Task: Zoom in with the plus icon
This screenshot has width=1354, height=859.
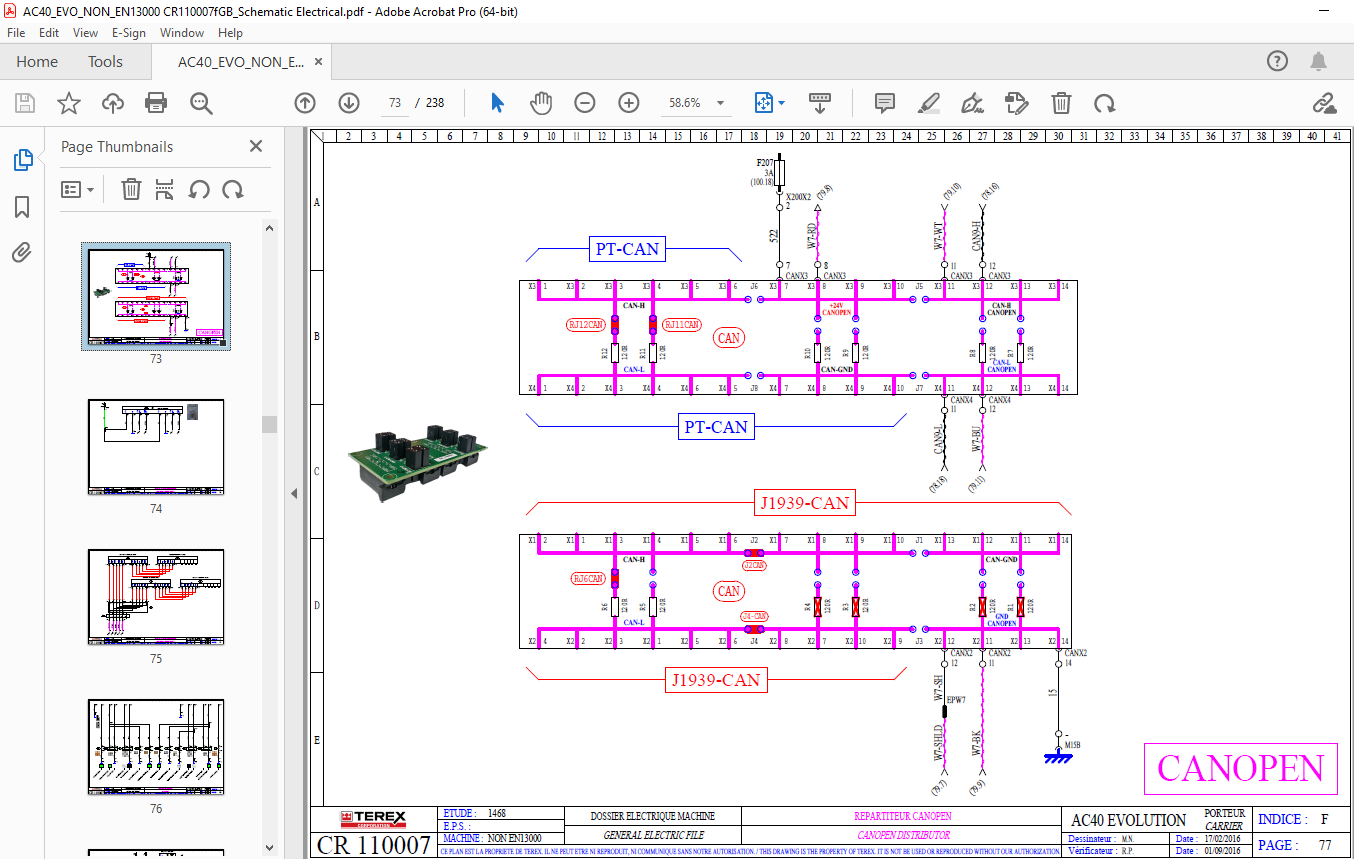Action: pos(629,103)
